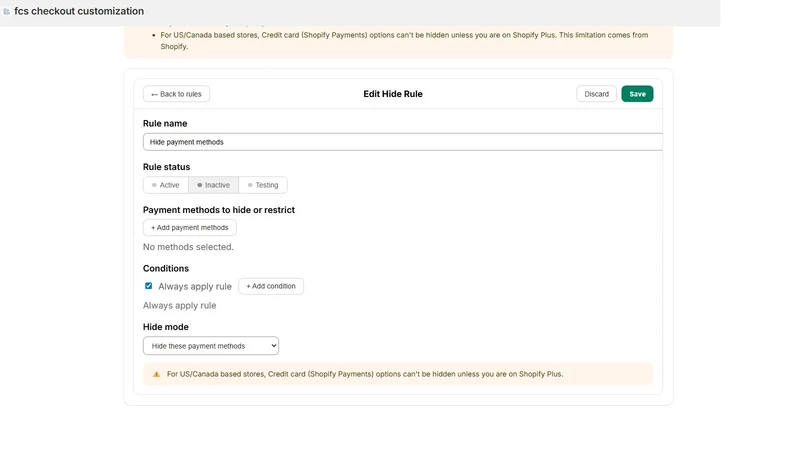The width and height of the screenshot is (800, 450).
Task: Click the 'No methods selected.' text
Action: pyautogui.click(x=188, y=247)
